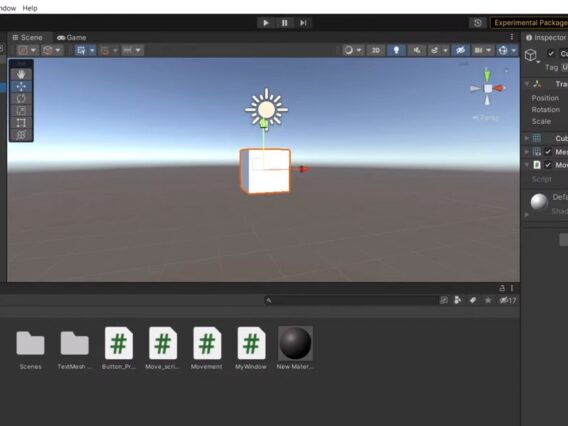This screenshot has height=426, width=568.
Task: Select the combined Transform tool
Action: [21, 135]
